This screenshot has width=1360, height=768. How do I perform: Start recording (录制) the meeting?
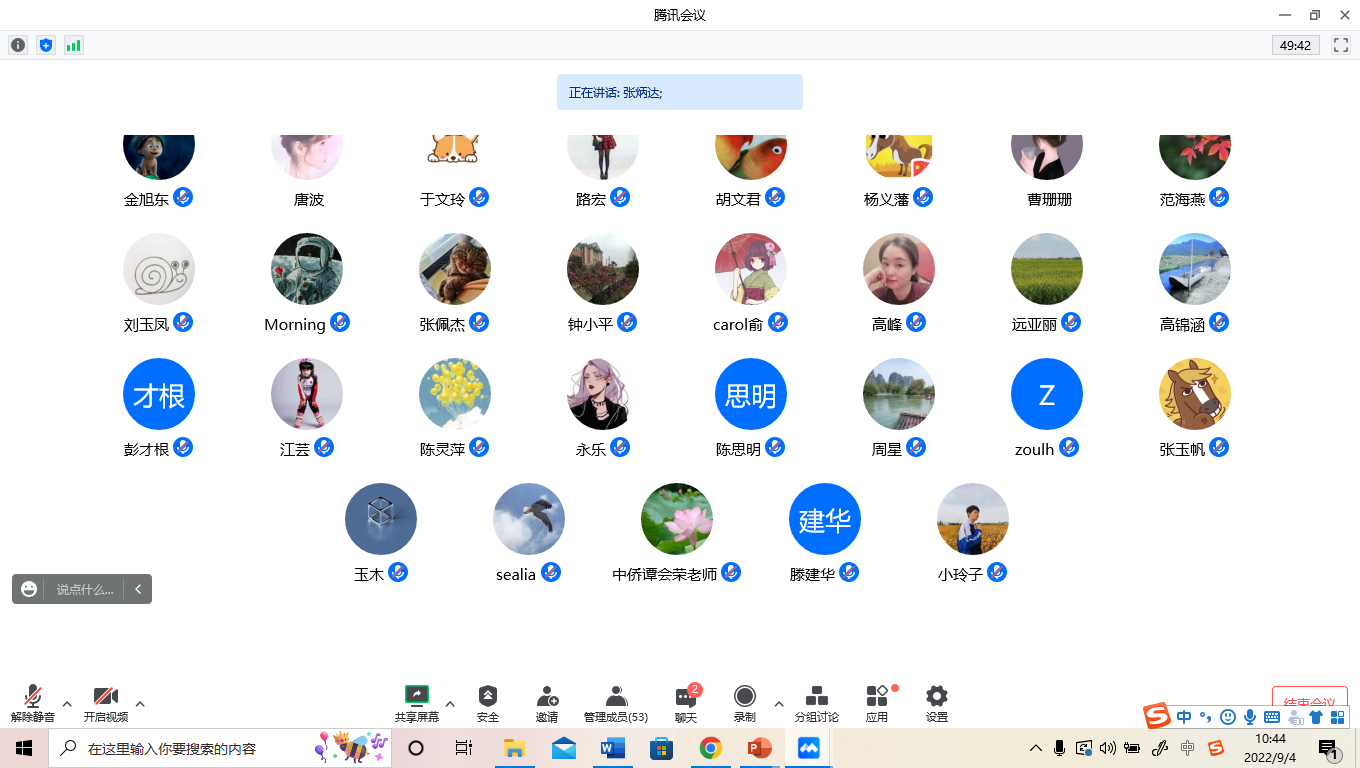click(745, 703)
